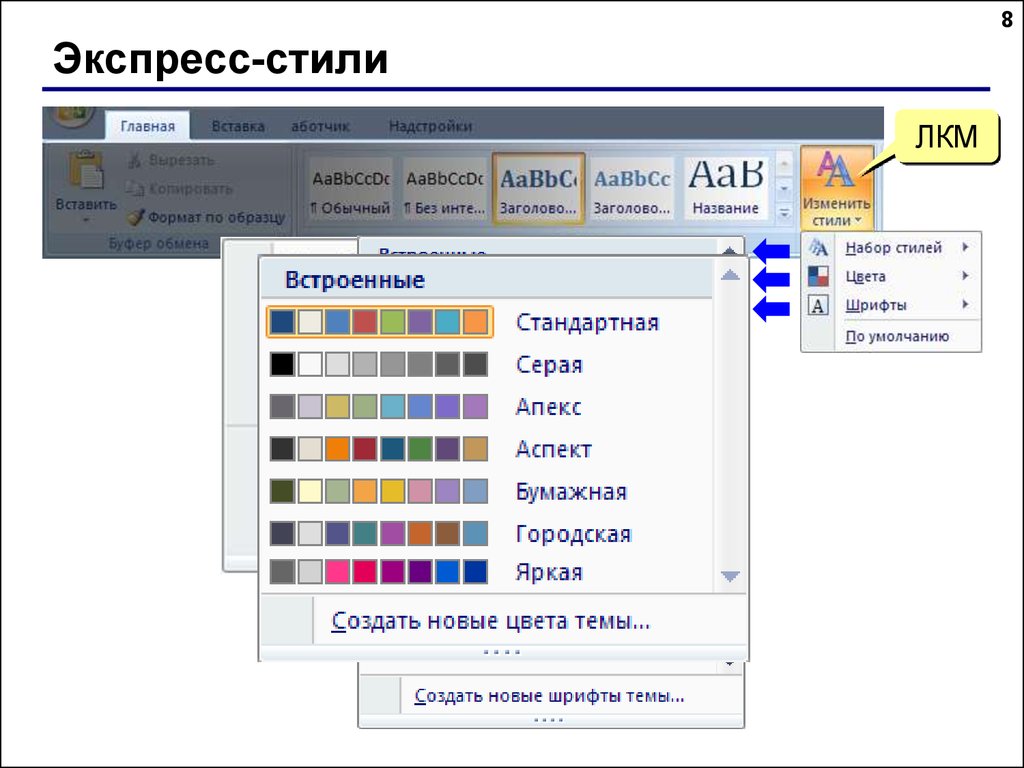
Task: Click Формат по образцу button
Action: pyautogui.click(x=206, y=217)
